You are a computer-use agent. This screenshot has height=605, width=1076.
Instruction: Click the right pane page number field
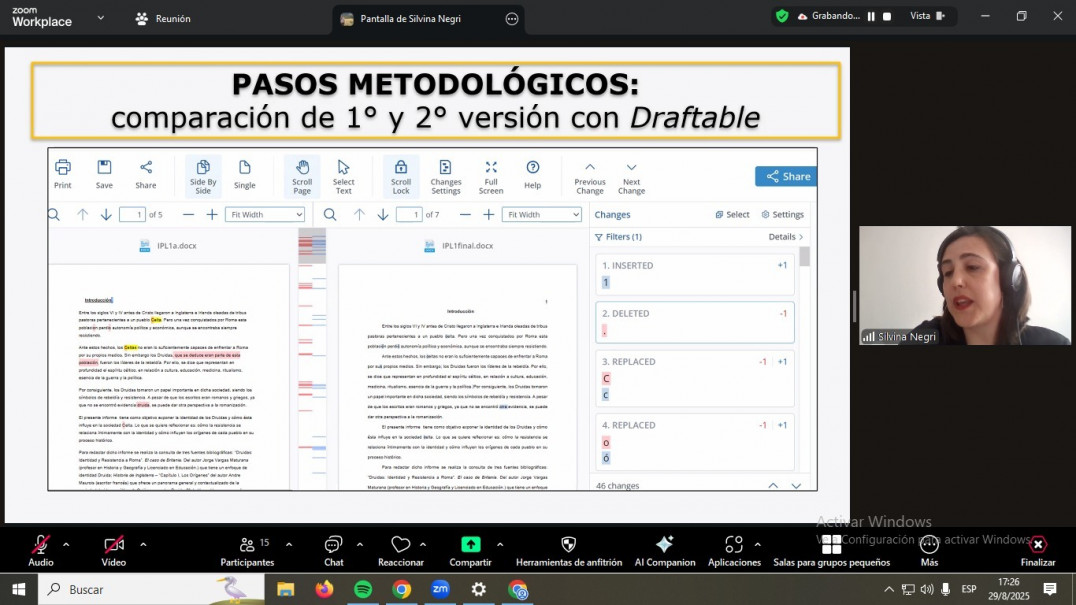tap(409, 215)
